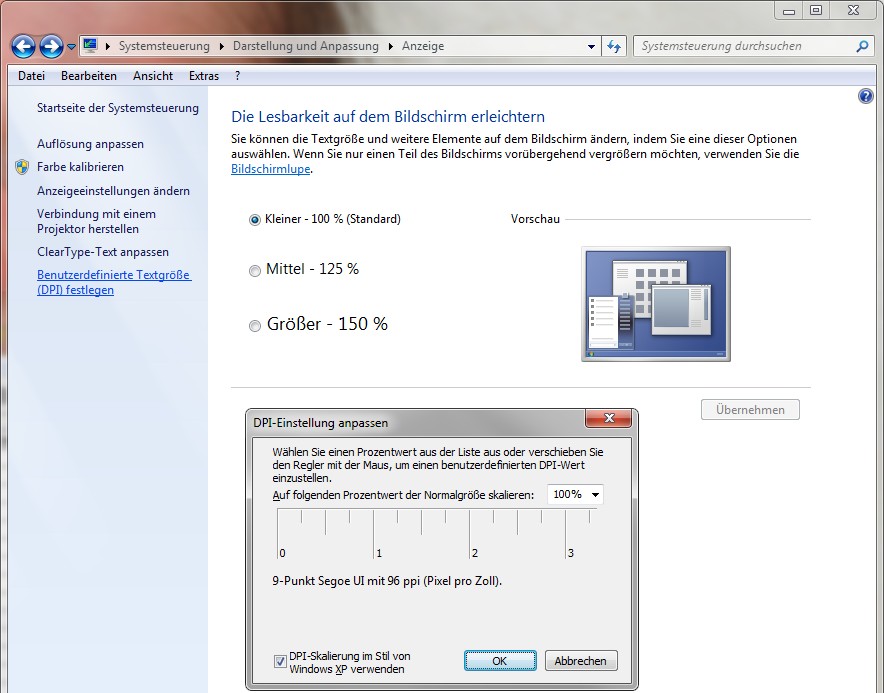This screenshot has width=884, height=693.
Task: Open Anzeigeeinstellungen ändern link
Action: (x=113, y=191)
